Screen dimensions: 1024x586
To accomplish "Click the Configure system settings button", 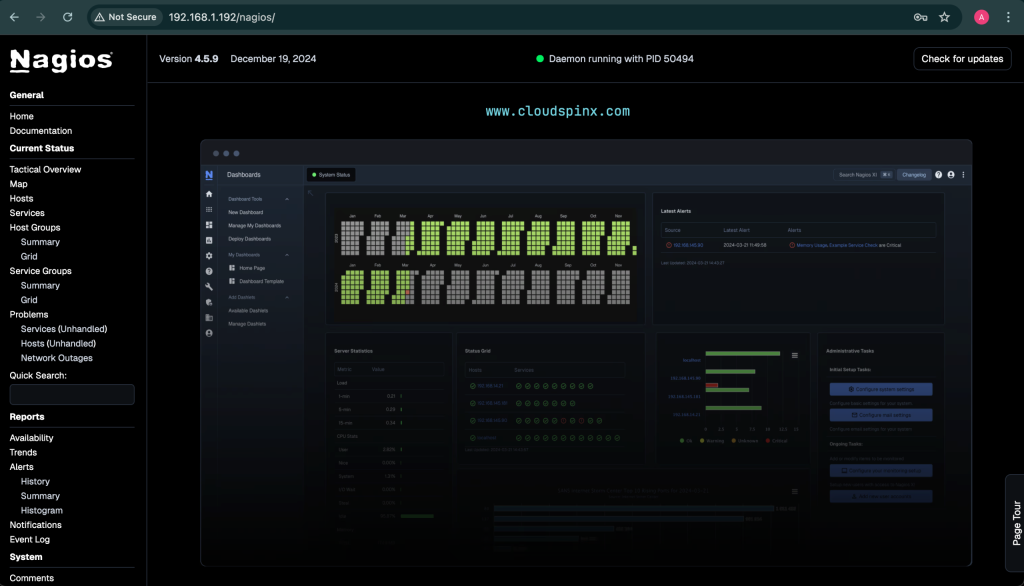I will click(881, 389).
